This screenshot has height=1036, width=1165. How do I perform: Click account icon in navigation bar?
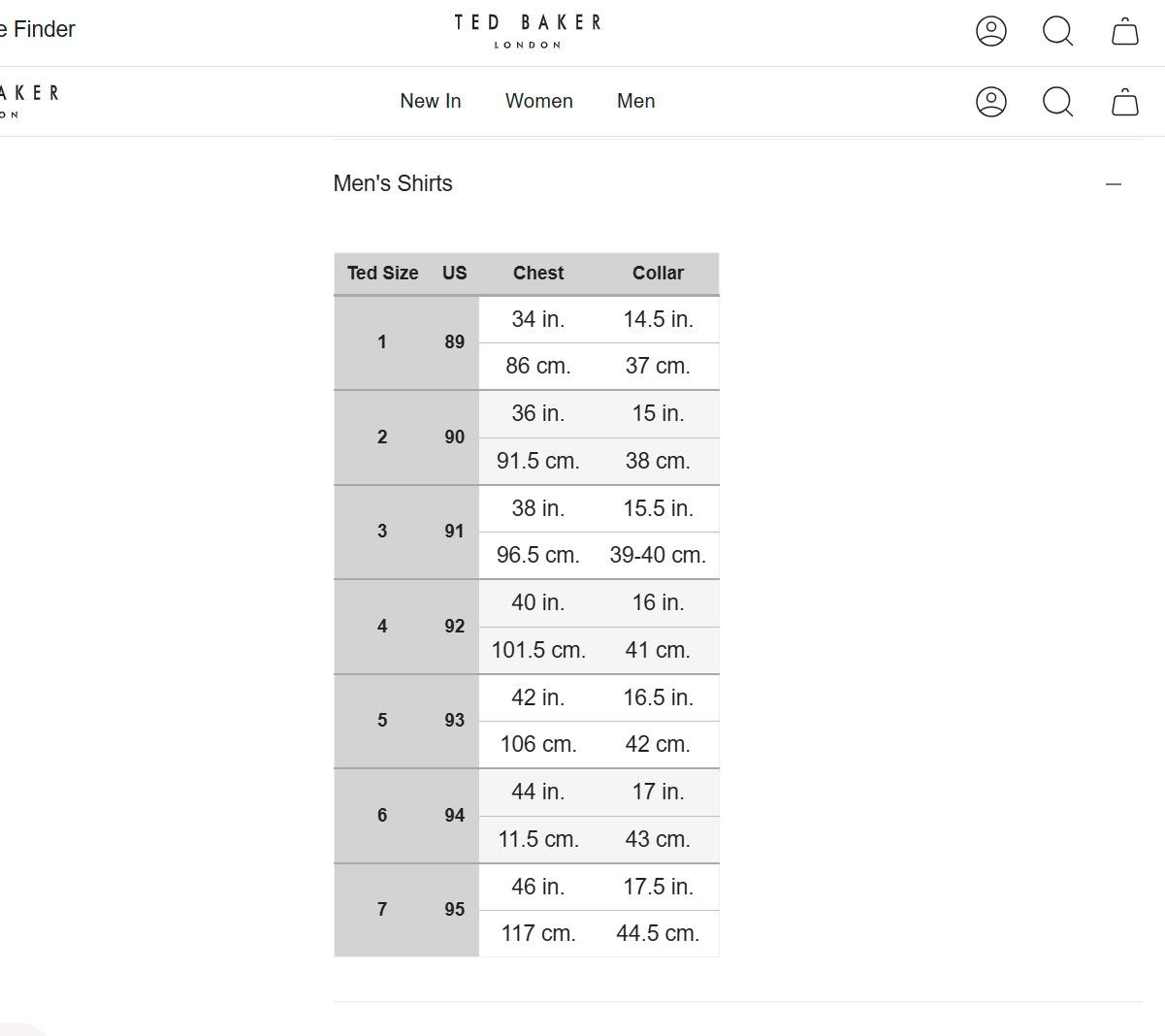(x=990, y=102)
